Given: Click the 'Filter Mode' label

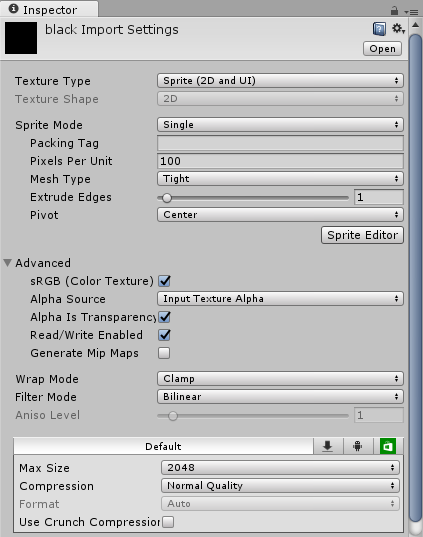Looking at the screenshot, I should (46, 397).
